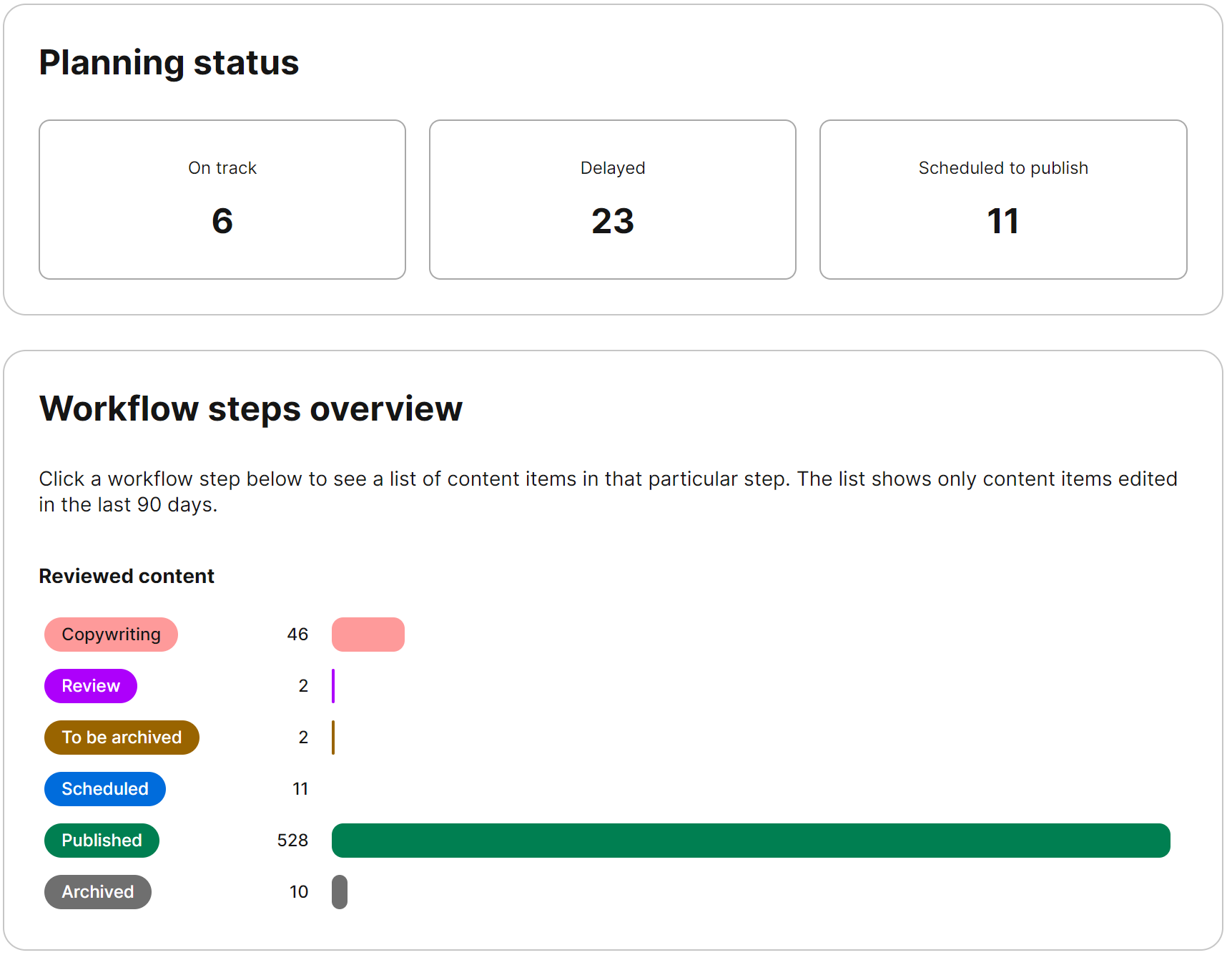This screenshot has width=1232, height=955.
Task: Click the Archived badge
Action: [x=98, y=891]
